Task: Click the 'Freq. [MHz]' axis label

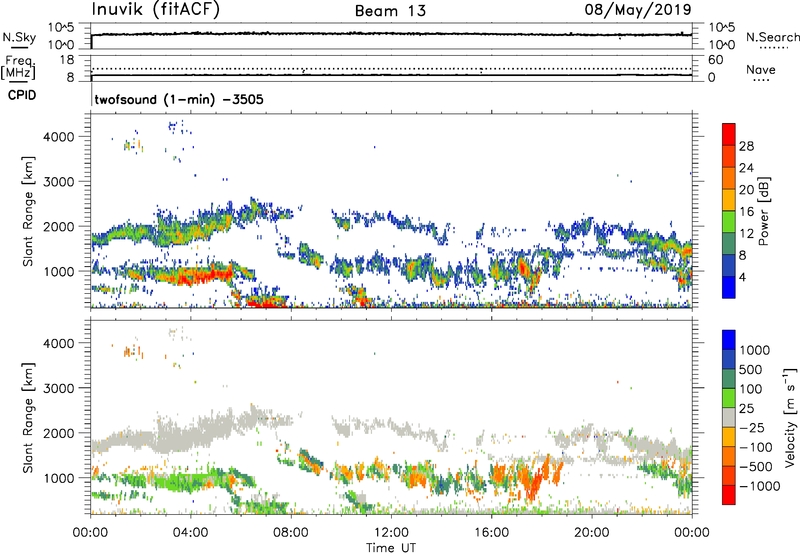Action: [18, 68]
